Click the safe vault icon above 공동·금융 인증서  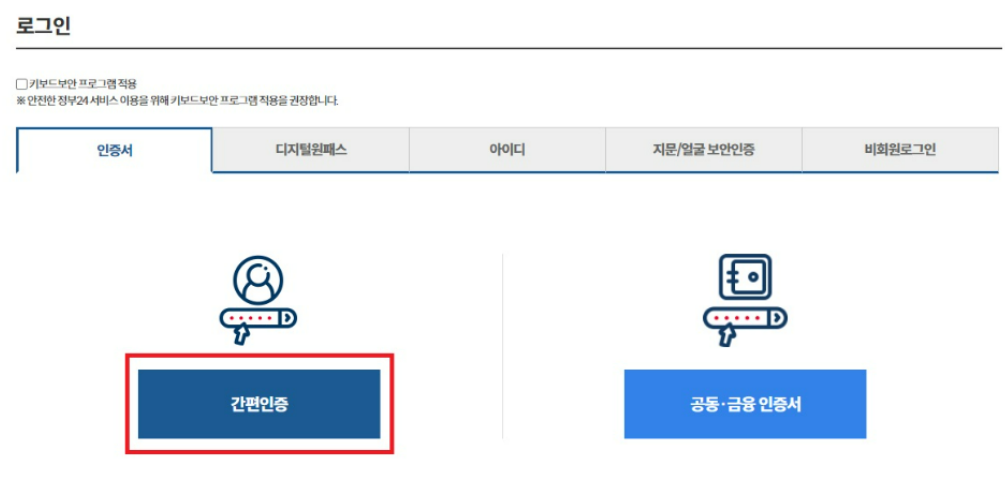click(745, 278)
